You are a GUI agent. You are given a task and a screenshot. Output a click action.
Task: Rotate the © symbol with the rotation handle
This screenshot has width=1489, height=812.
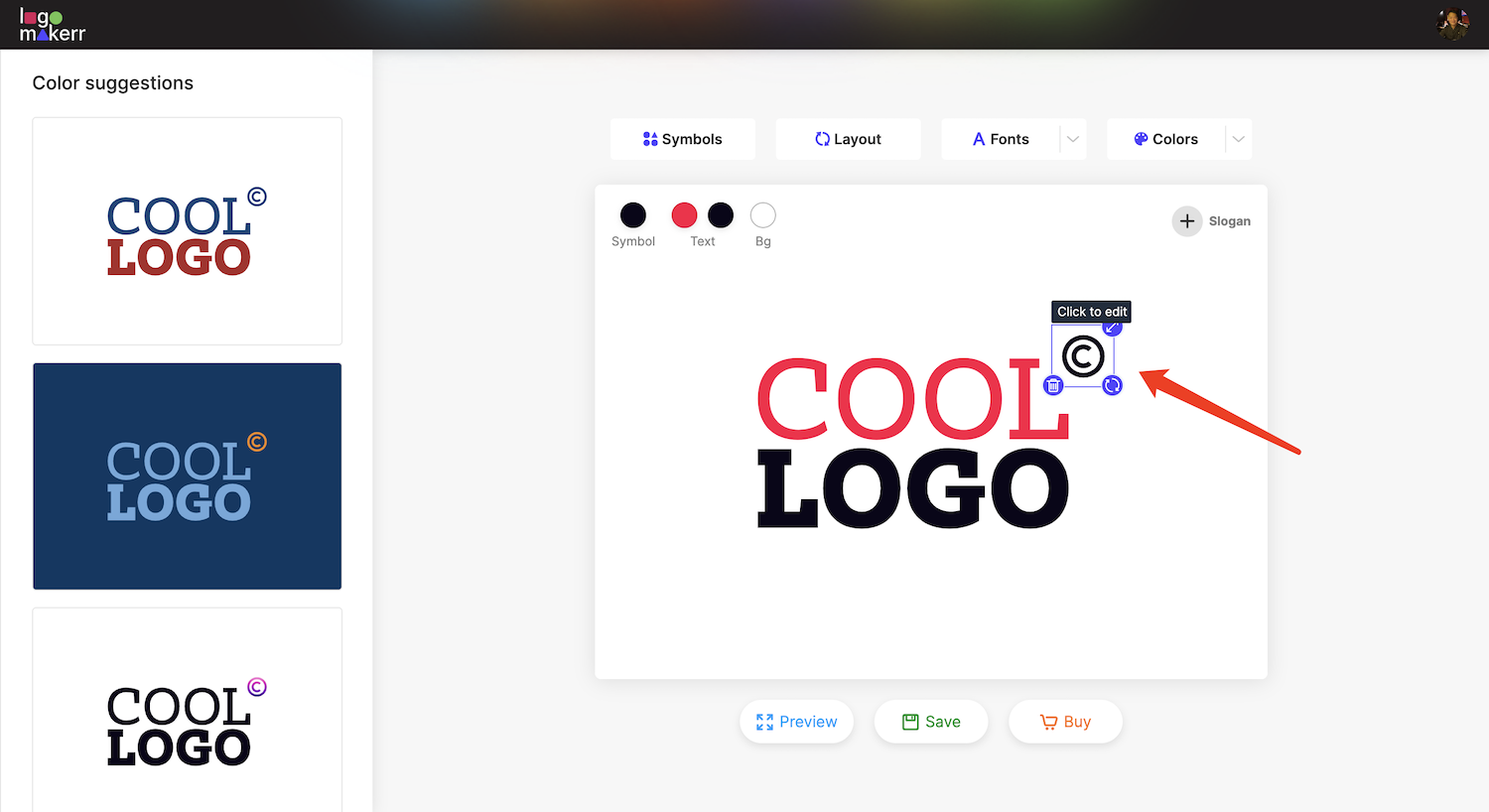tap(1112, 385)
